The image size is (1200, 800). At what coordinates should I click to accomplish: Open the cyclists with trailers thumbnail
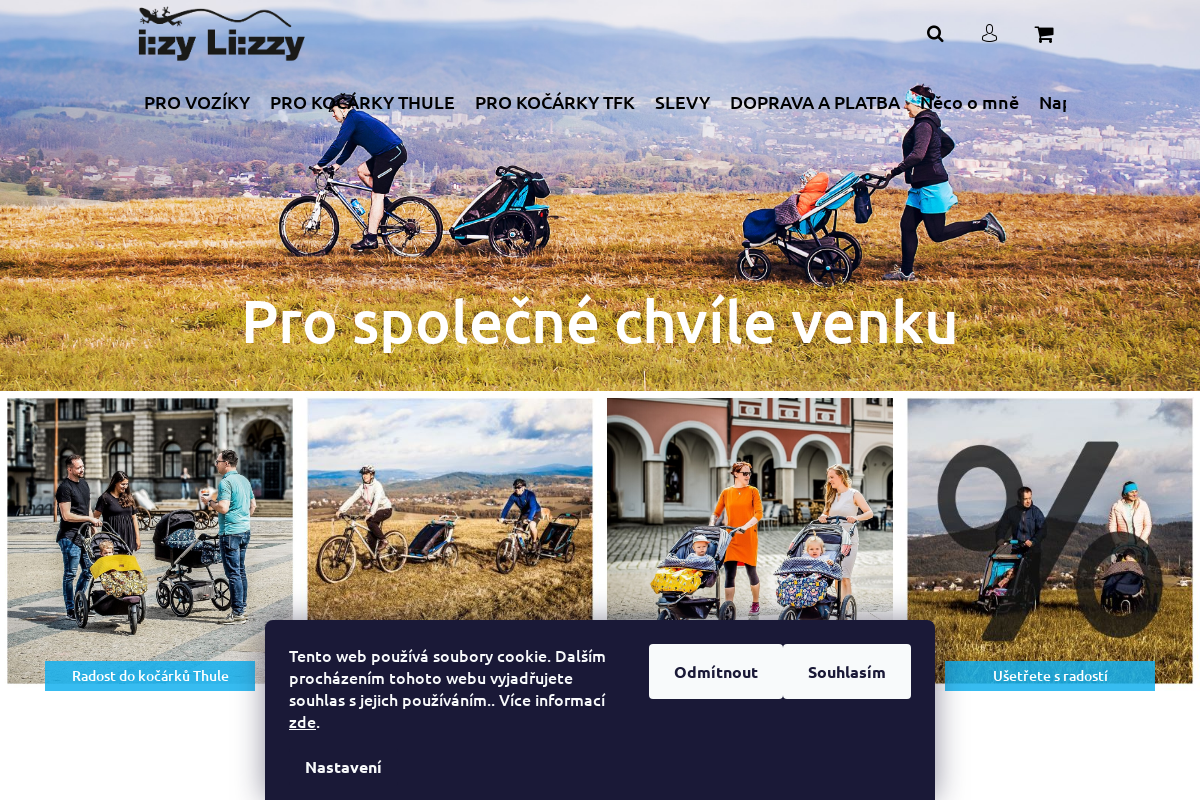(450, 510)
